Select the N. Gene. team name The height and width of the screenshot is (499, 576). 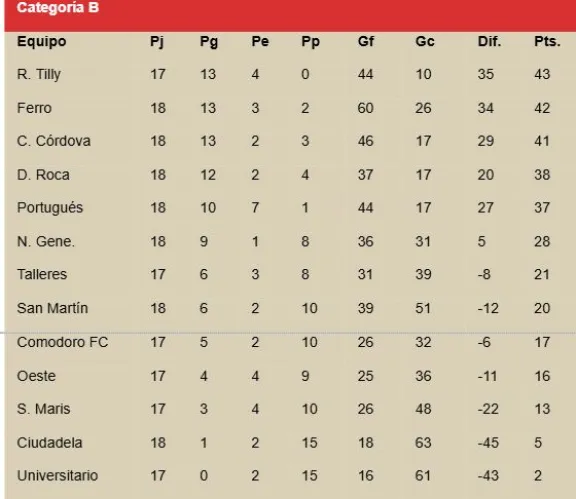(x=46, y=241)
